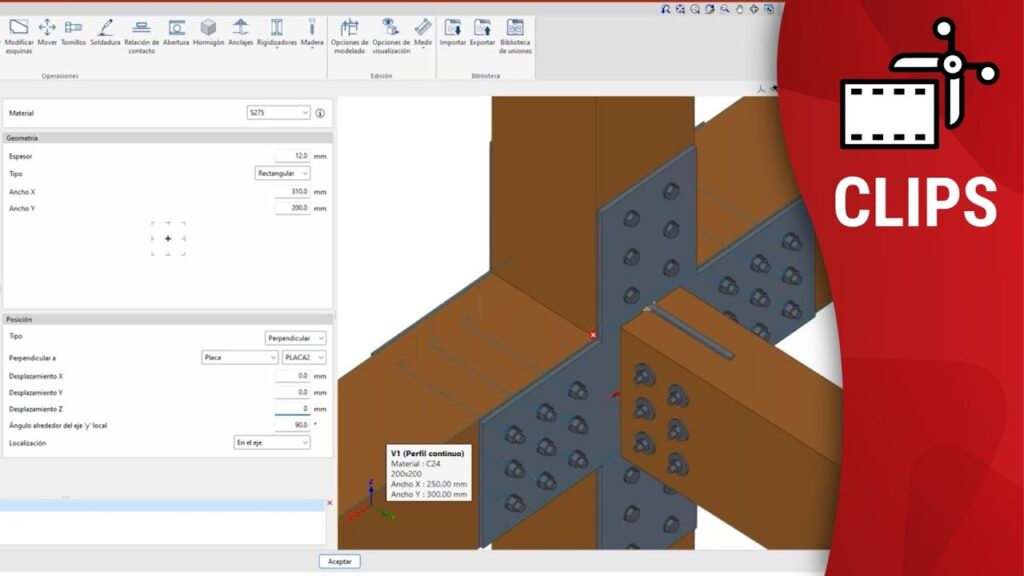
Task: Click the Anclajes anchors tool
Action: click(x=240, y=31)
